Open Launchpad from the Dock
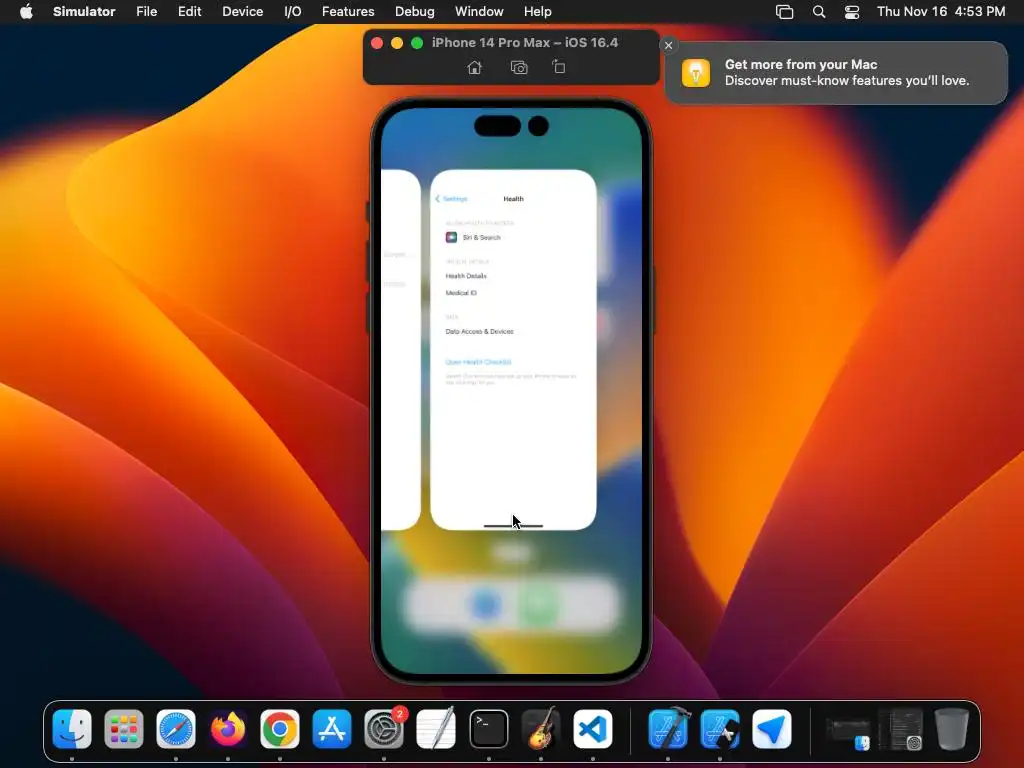This screenshot has width=1024, height=768. click(123, 729)
